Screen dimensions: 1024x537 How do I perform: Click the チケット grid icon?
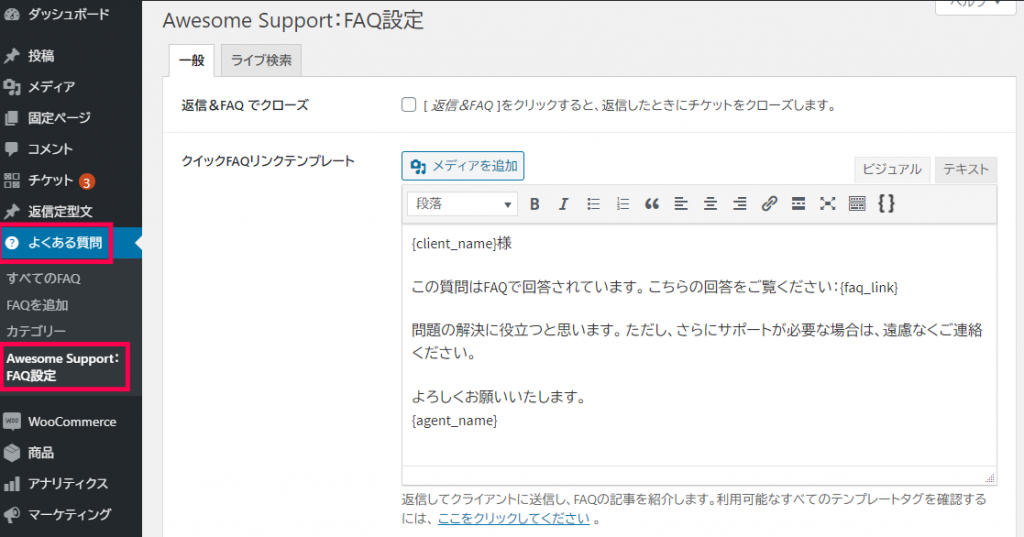[12, 180]
